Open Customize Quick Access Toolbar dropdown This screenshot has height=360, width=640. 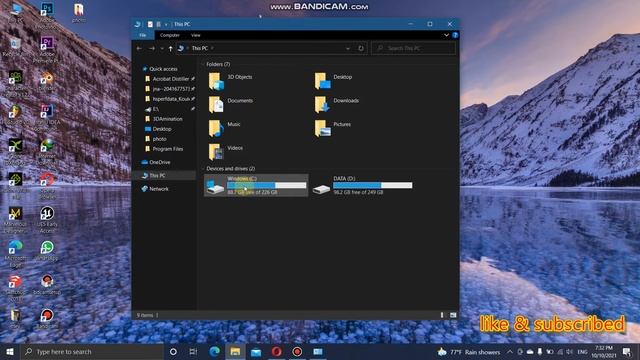(166, 24)
